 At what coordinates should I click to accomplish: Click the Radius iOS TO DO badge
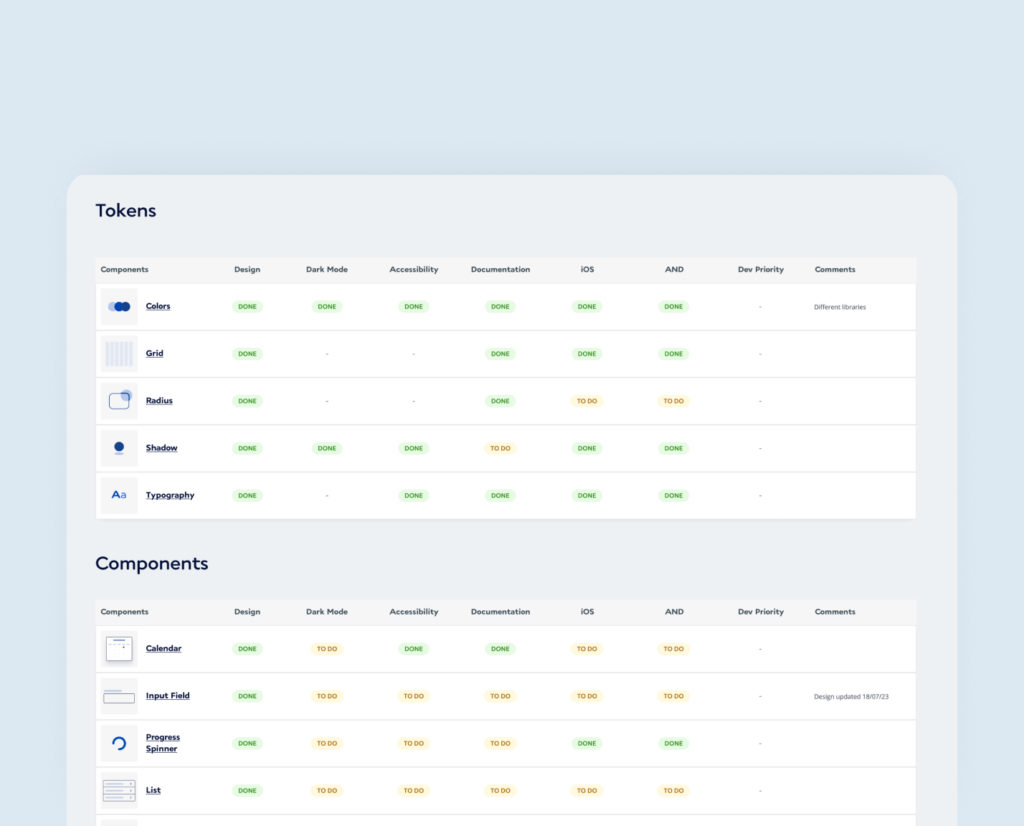(x=586, y=401)
